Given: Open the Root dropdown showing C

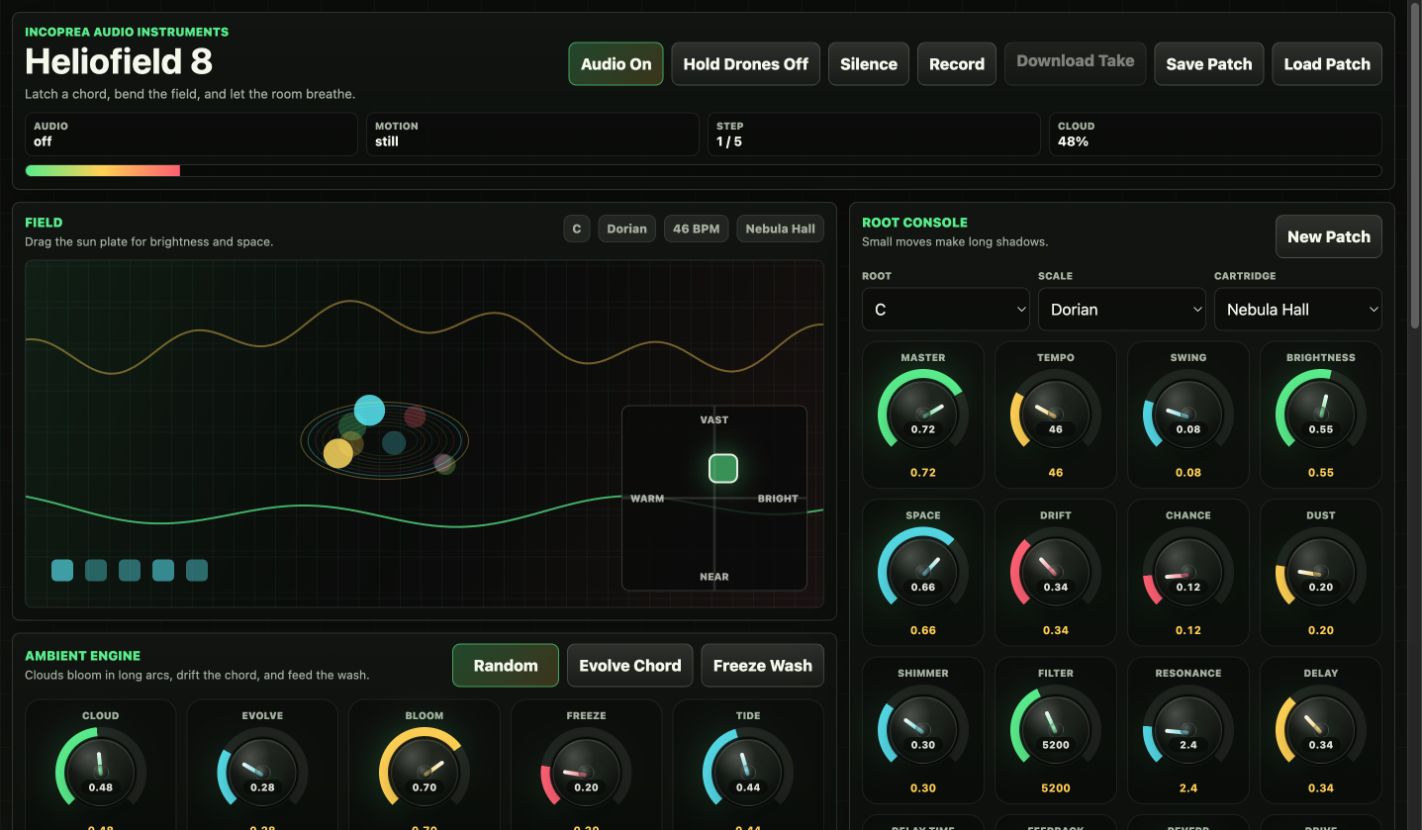Looking at the screenshot, I should 946,309.
